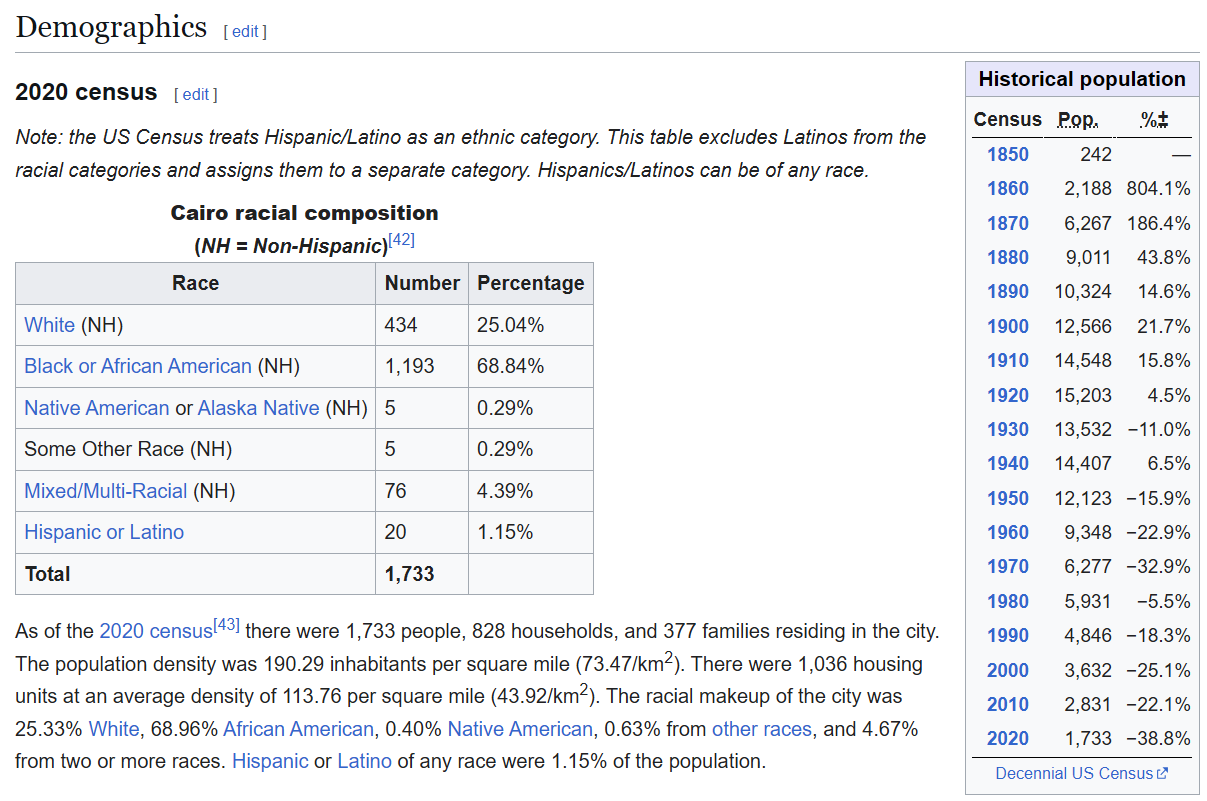Select the 68.84% percentage cell

coord(531,366)
